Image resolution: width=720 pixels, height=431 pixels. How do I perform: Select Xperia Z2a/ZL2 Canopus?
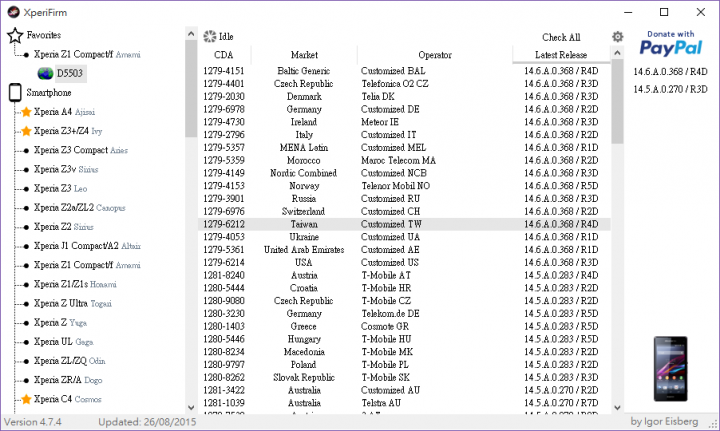click(79, 208)
